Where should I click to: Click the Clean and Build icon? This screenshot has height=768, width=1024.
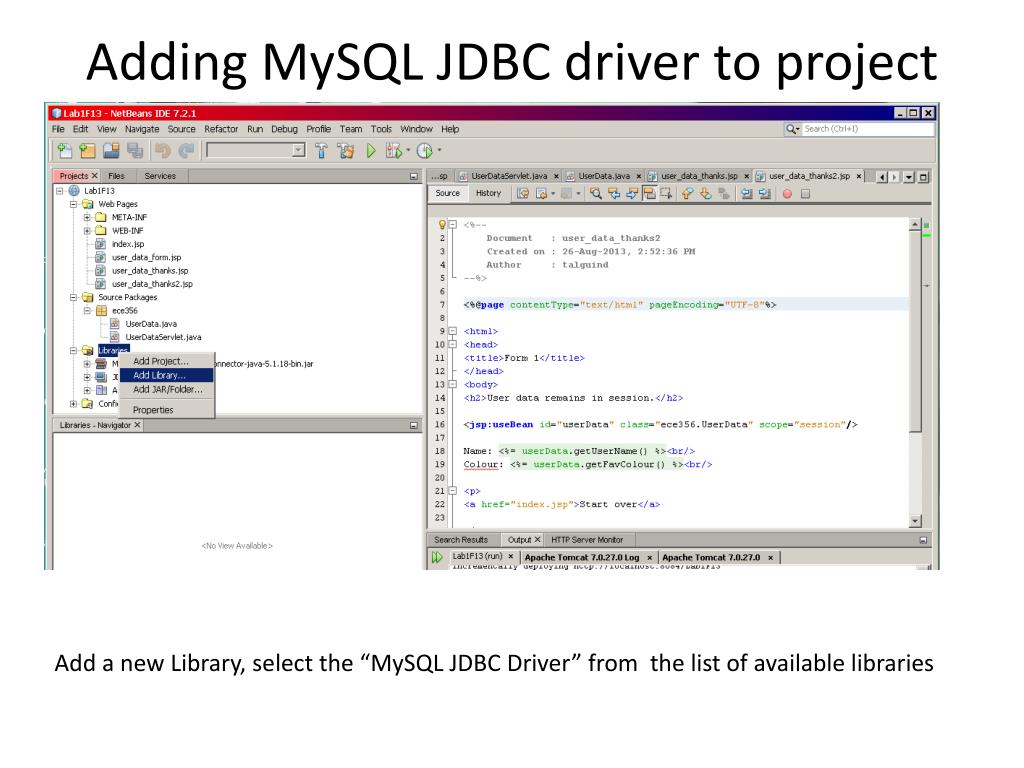point(345,151)
